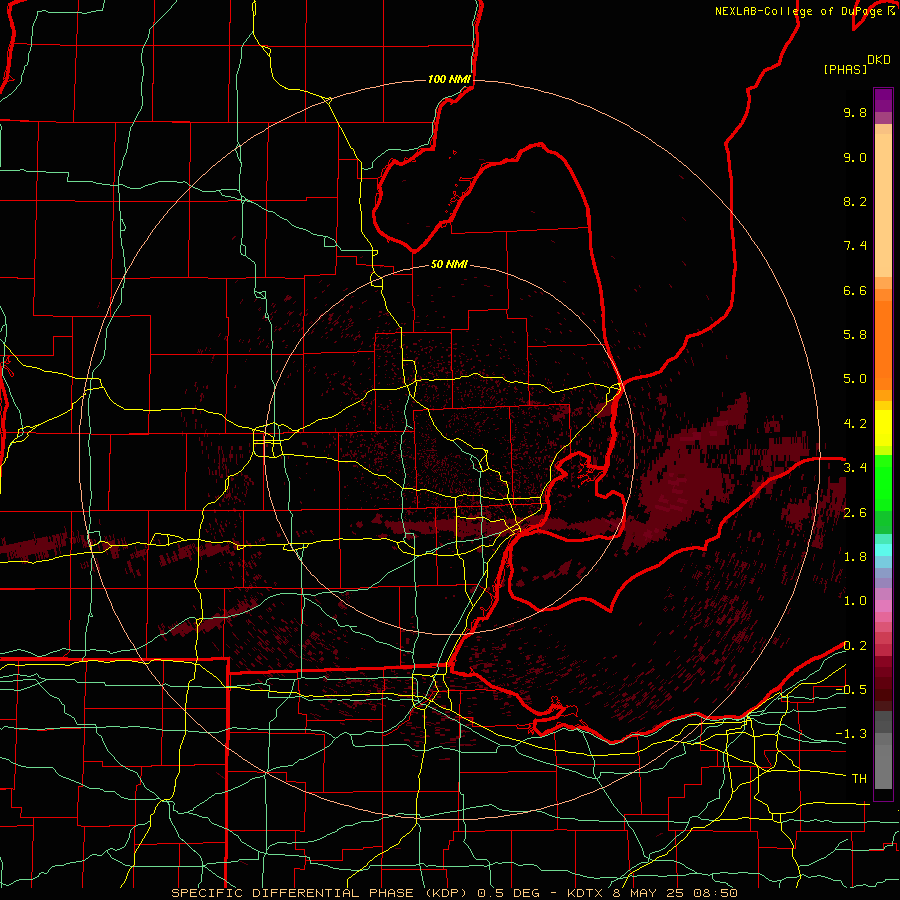Pick the pink segment of the color bar
The image size is (900, 900).
883,606
